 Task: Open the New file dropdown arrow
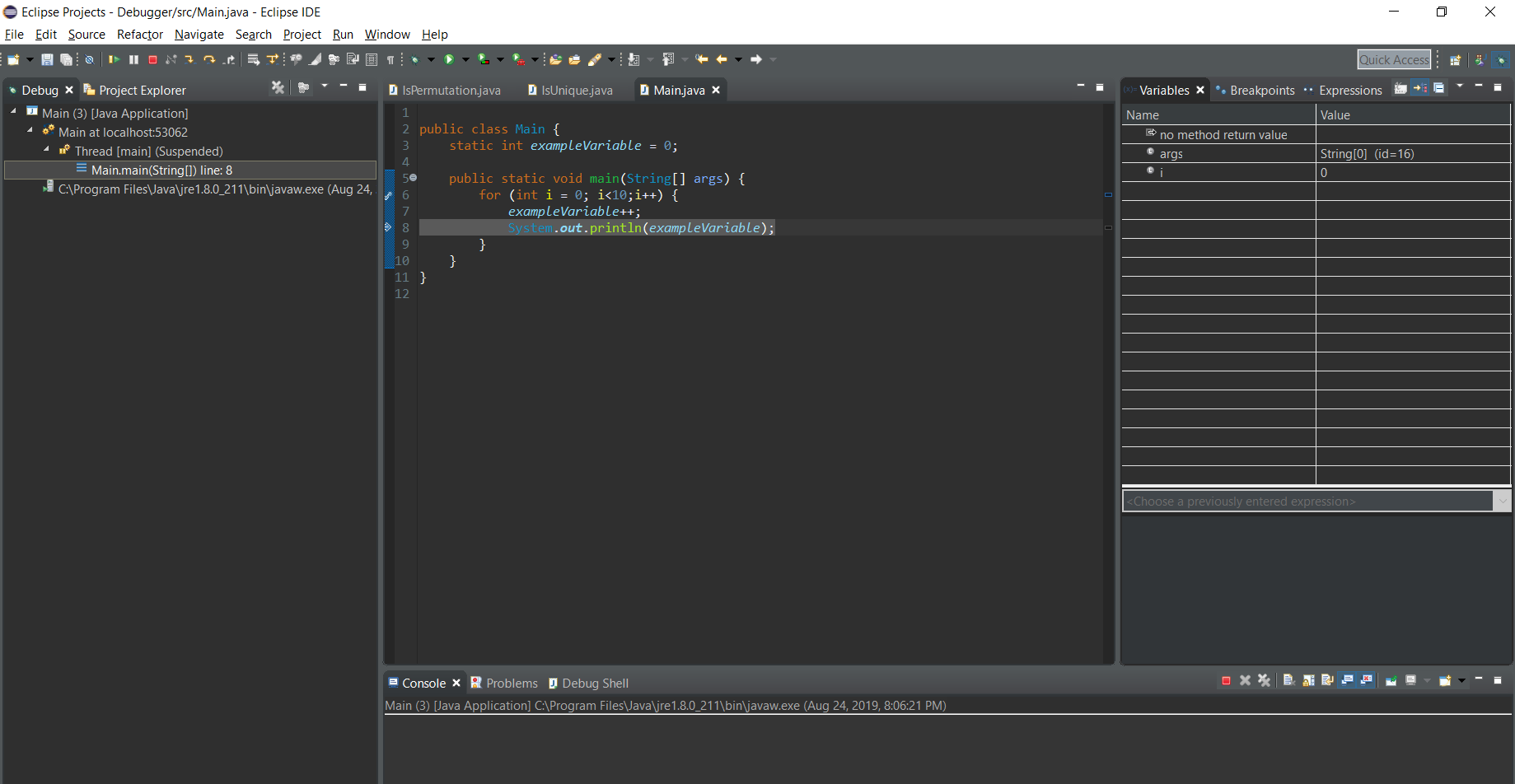click(x=30, y=59)
